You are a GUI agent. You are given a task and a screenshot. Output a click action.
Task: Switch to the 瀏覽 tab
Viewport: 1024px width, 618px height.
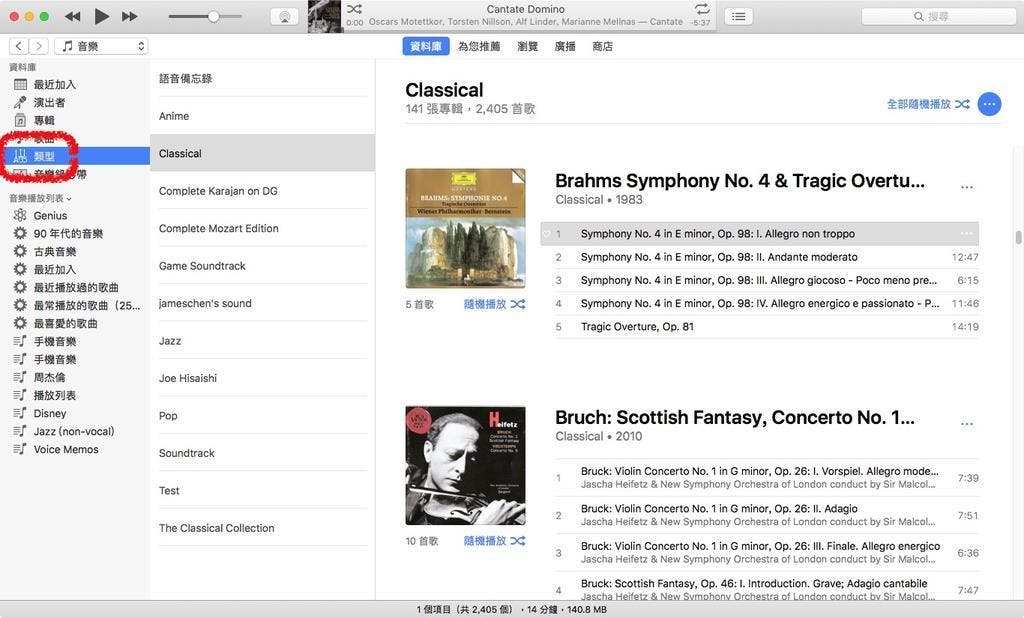tap(527, 46)
